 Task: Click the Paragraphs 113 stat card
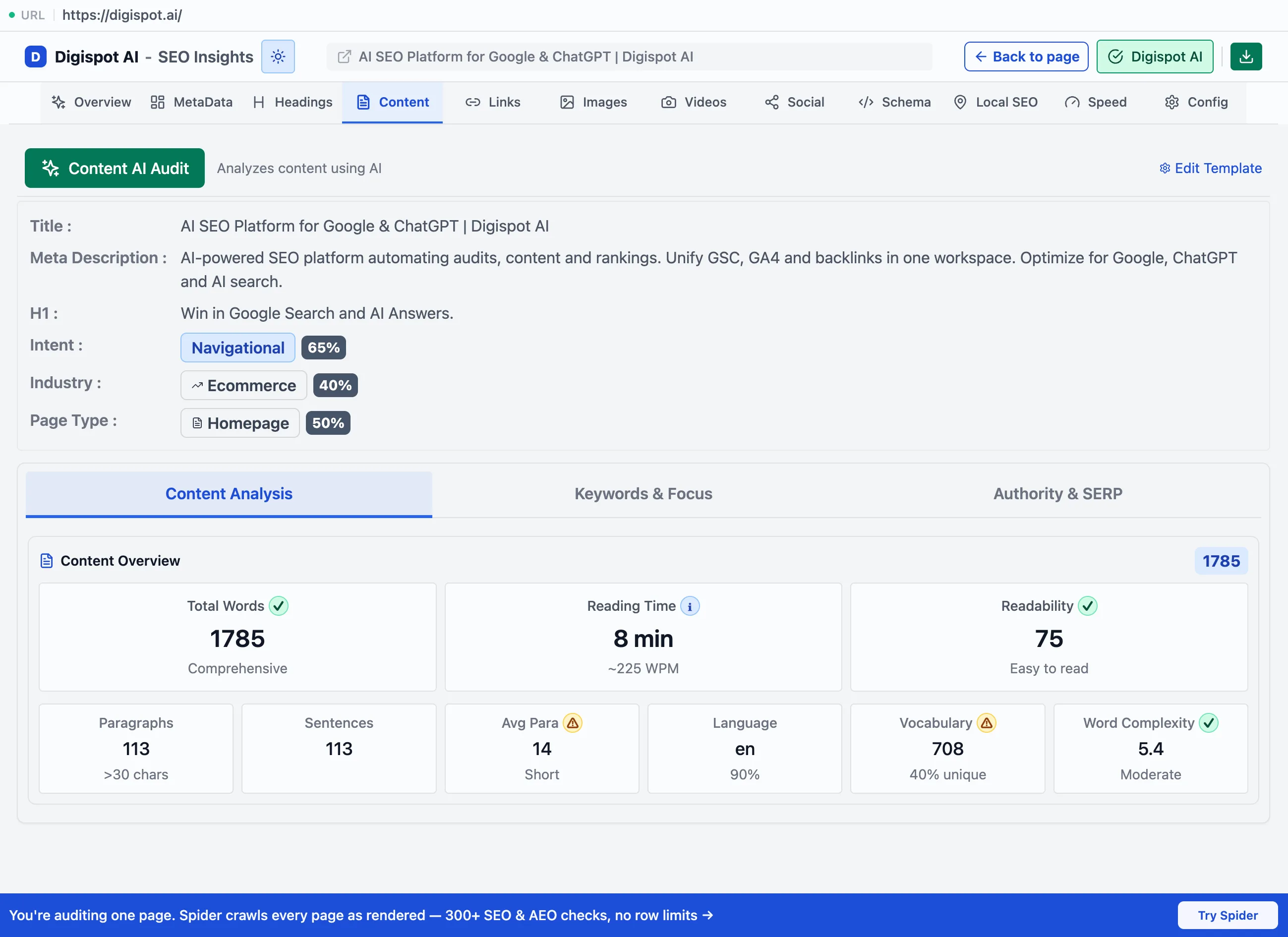click(136, 749)
